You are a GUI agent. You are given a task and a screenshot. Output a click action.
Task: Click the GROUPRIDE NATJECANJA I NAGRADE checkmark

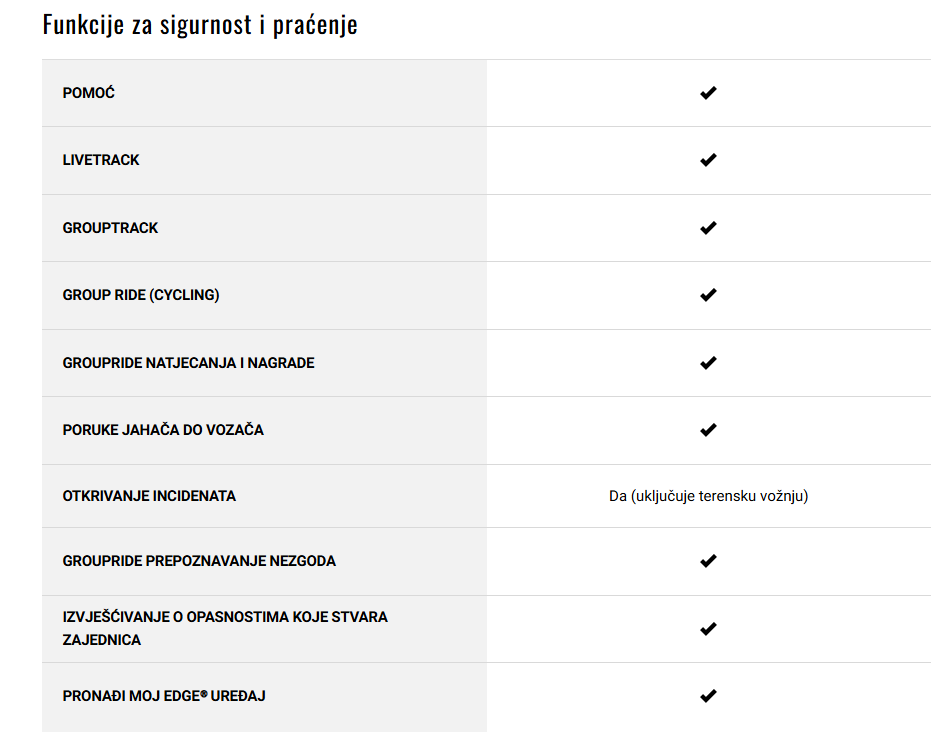pos(708,363)
